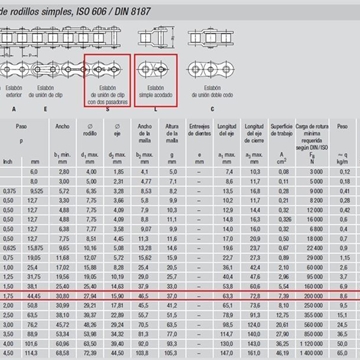The height and width of the screenshot is (360, 360).
Task: Click the plate height value '105,3'
Action: click(172, 353)
